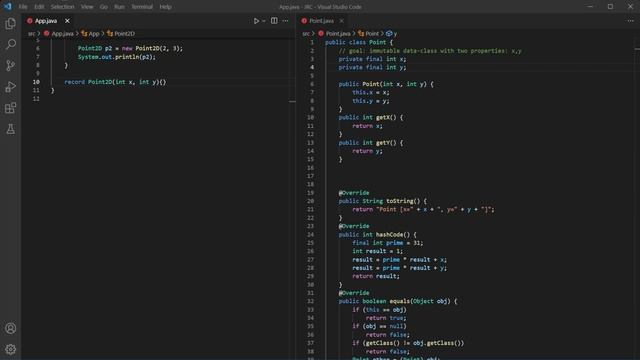Open the View menu

click(x=87, y=7)
